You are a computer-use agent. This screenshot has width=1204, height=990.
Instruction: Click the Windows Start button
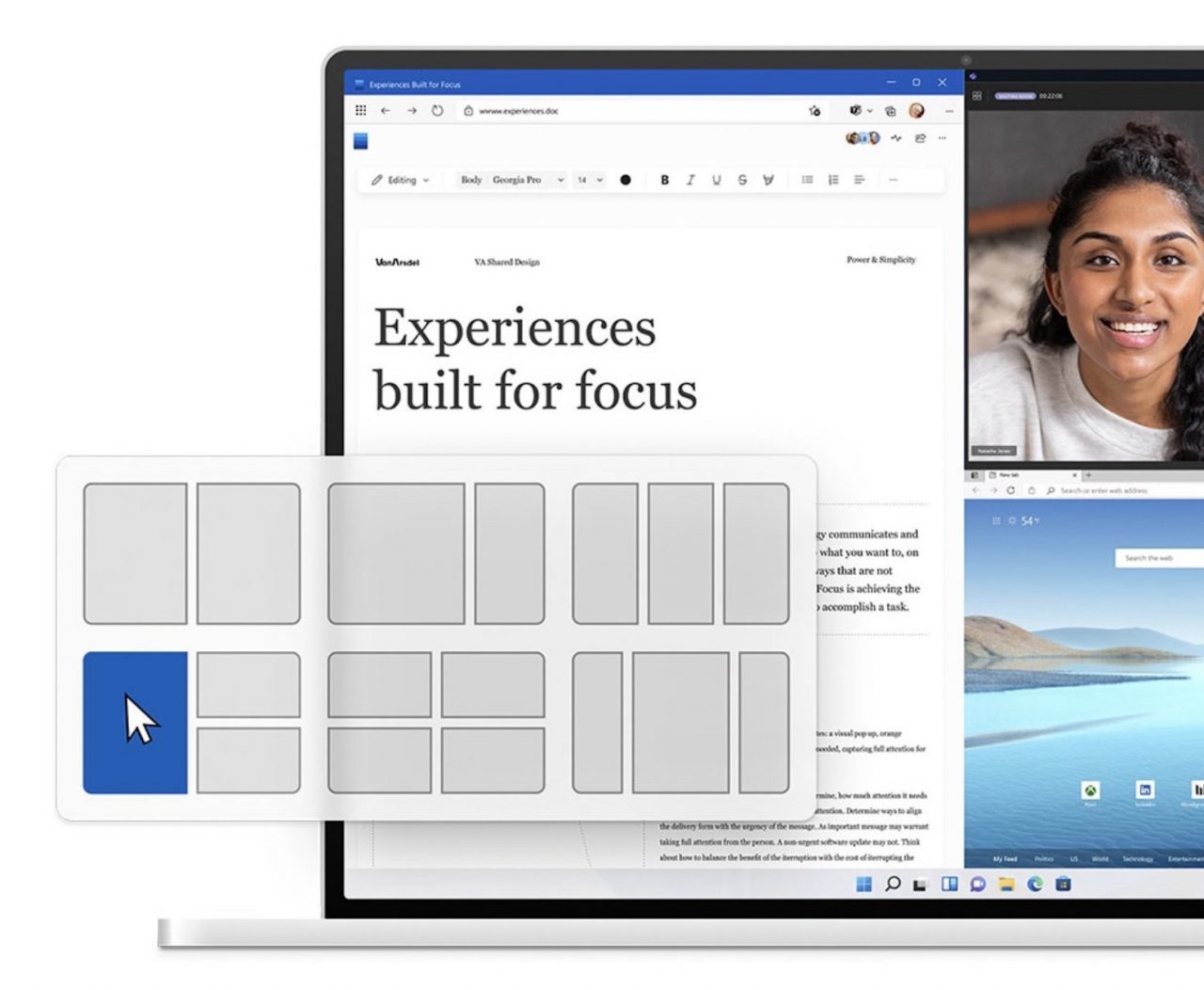pyautogui.click(x=863, y=884)
